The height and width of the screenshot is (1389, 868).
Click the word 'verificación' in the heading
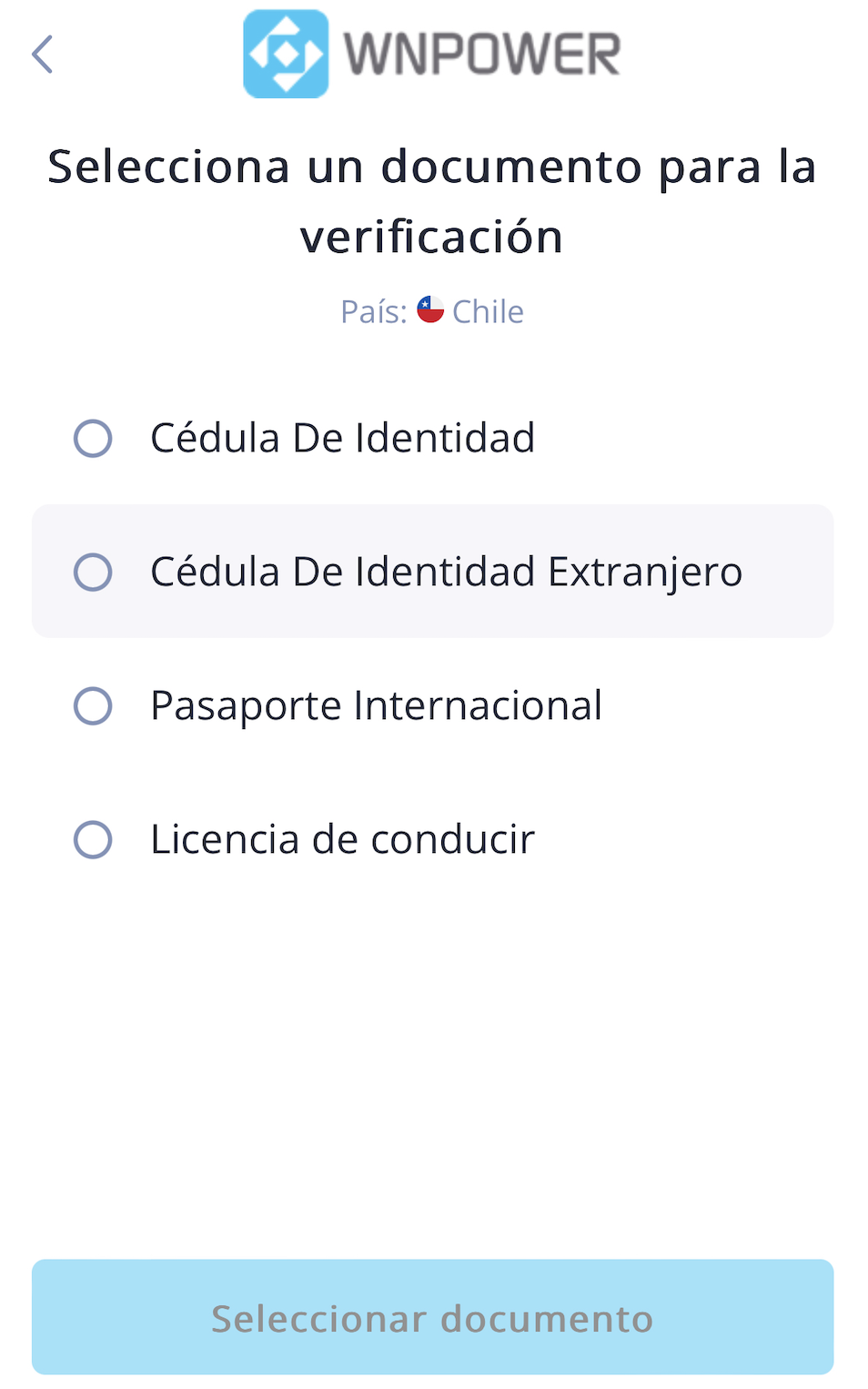[x=432, y=237]
